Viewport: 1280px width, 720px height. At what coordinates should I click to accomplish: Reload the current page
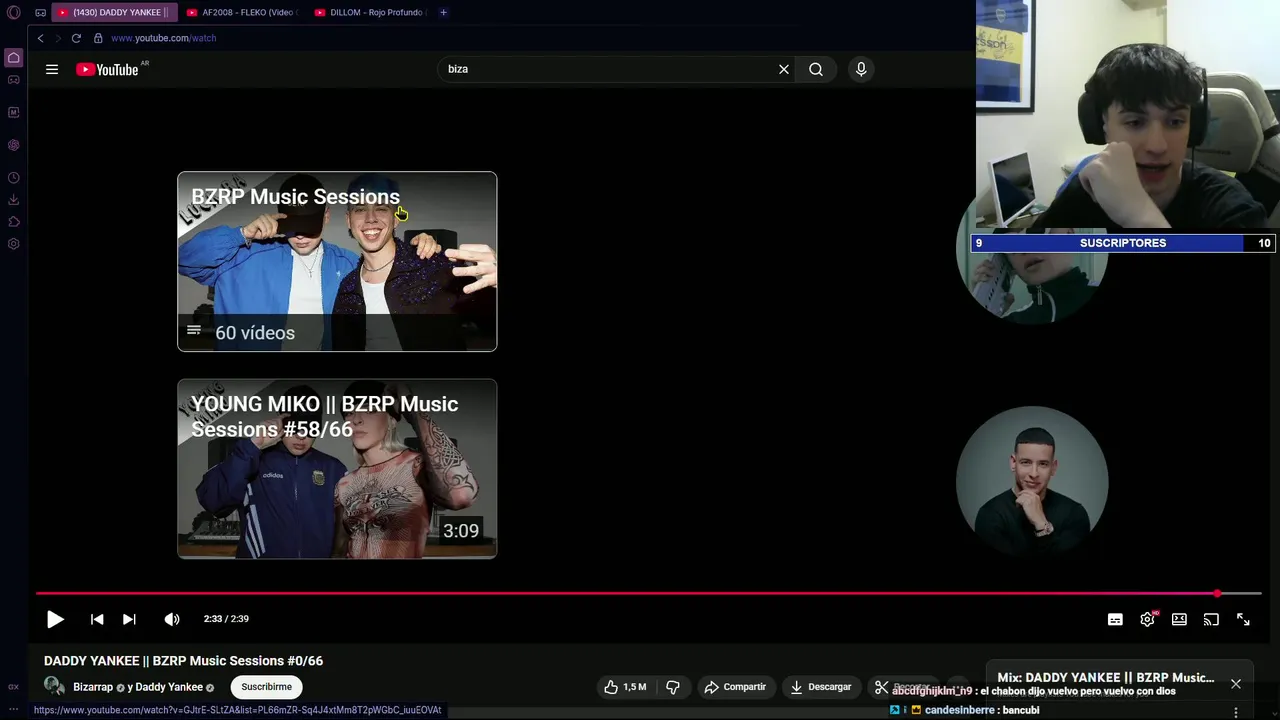tap(76, 38)
